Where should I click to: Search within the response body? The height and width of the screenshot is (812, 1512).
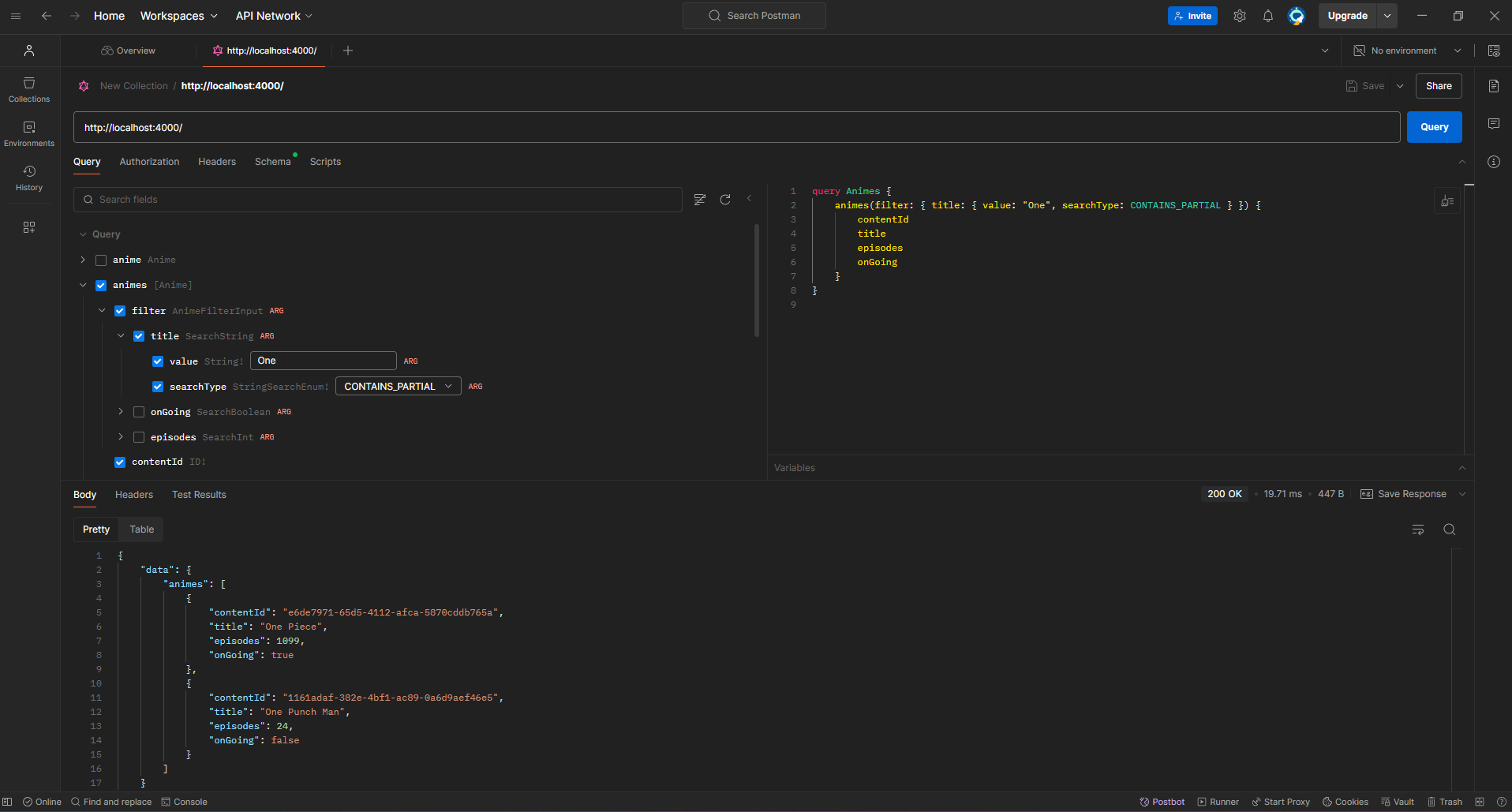[x=1450, y=529]
